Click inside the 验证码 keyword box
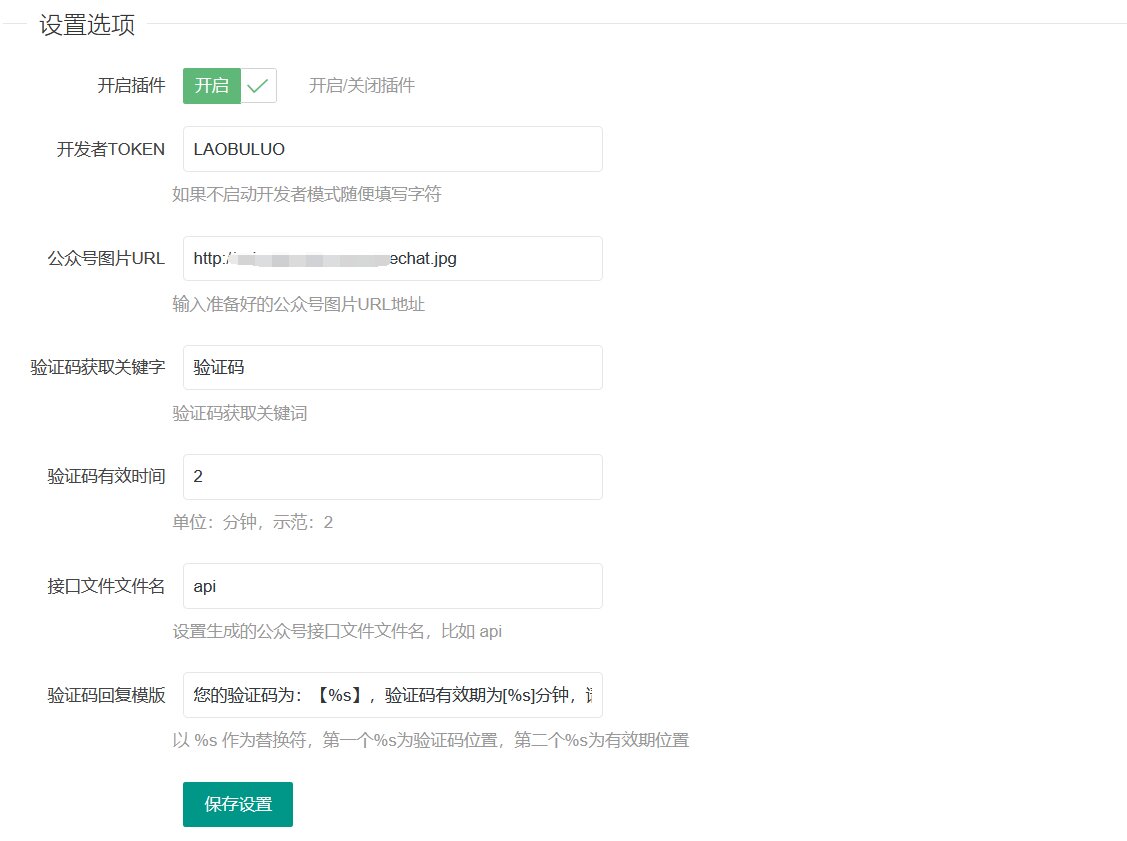 tap(392, 367)
